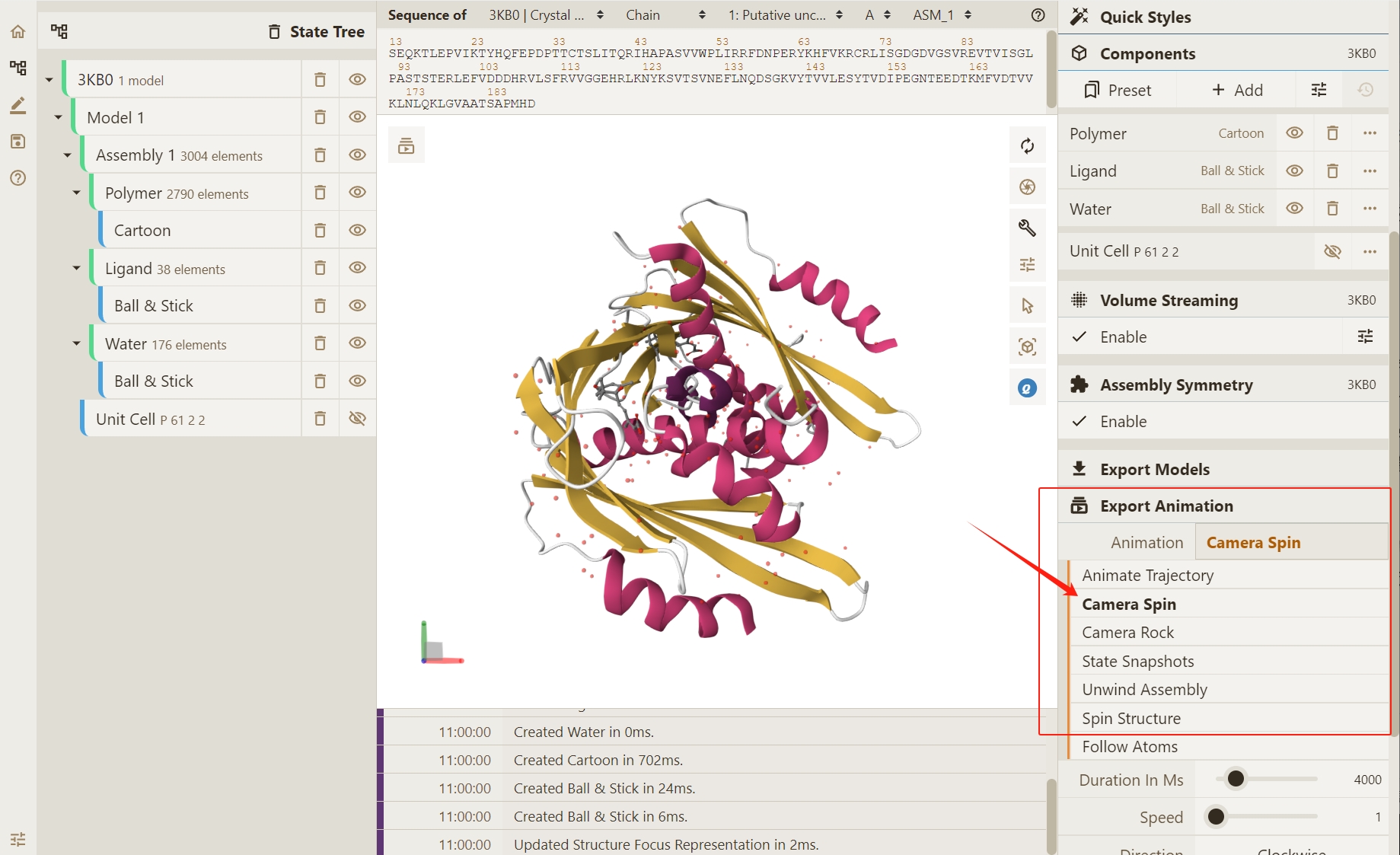Click Add button in Components panel

[x=1237, y=91]
